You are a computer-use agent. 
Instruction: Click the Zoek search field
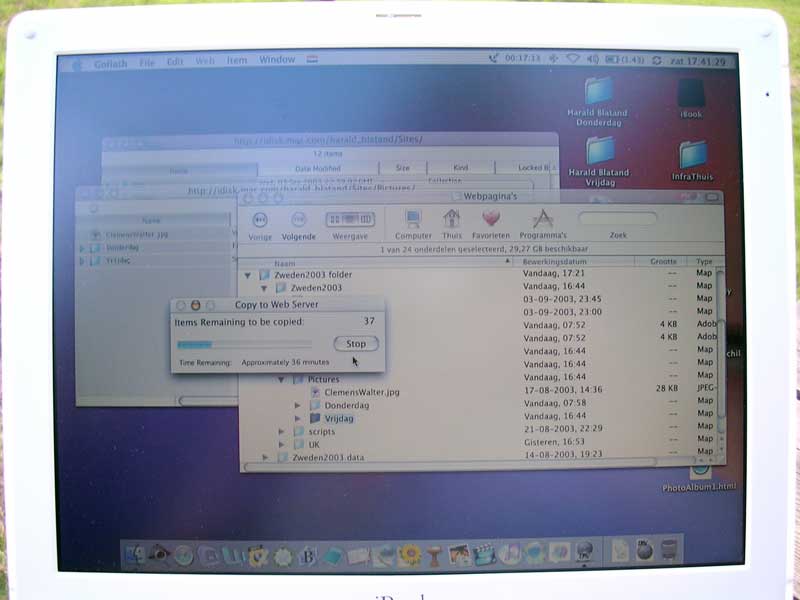coord(618,218)
